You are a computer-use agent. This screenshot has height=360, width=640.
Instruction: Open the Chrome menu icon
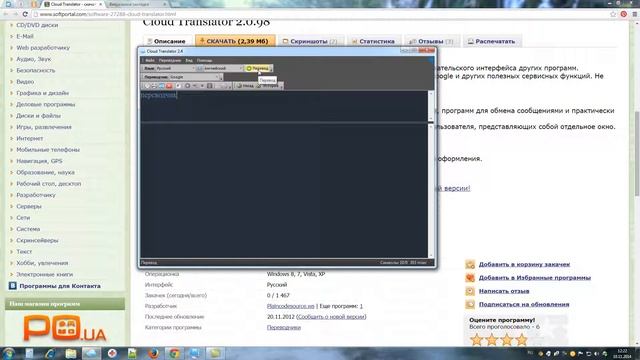coord(635,14)
